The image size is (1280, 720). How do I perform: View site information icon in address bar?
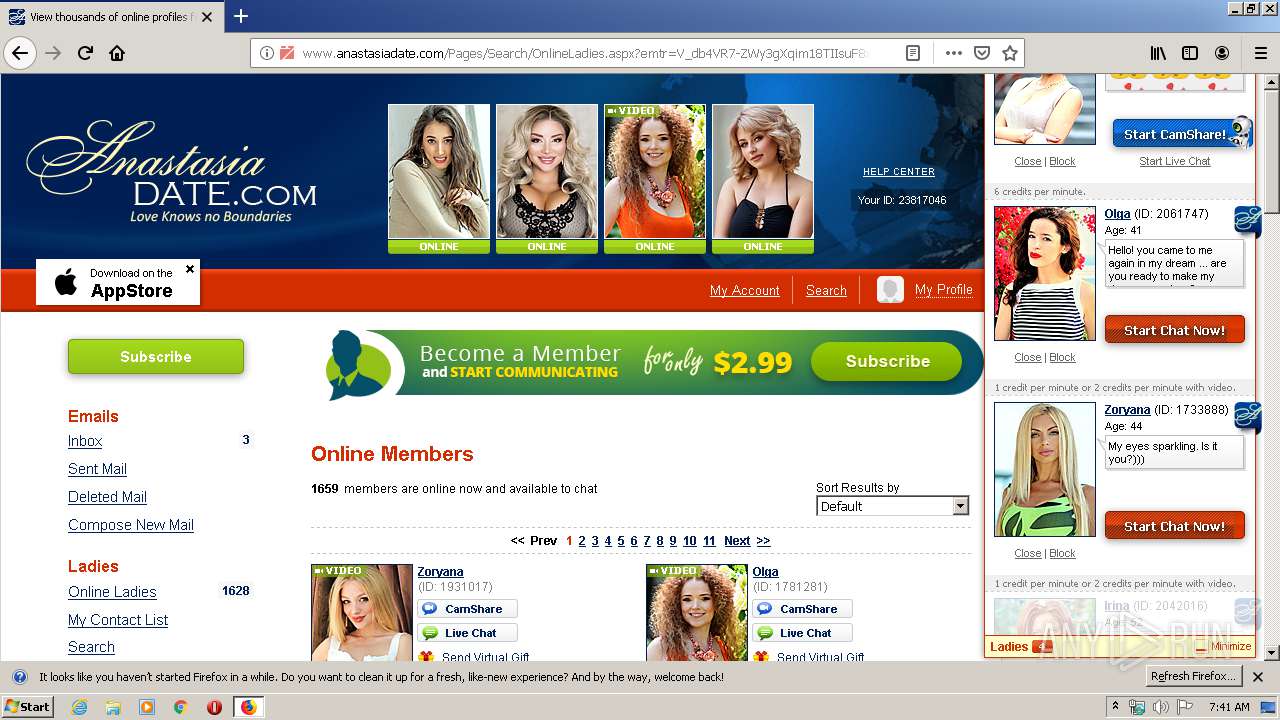(x=267, y=53)
